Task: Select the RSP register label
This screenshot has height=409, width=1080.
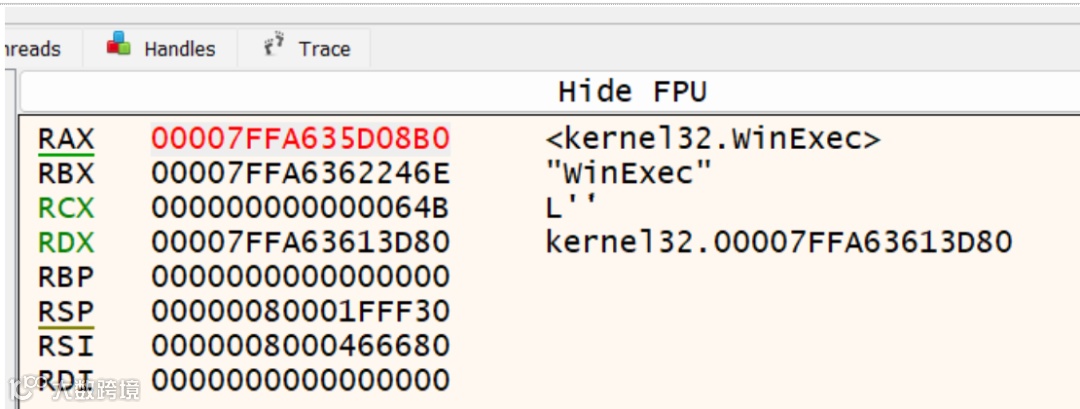Action: pos(66,311)
